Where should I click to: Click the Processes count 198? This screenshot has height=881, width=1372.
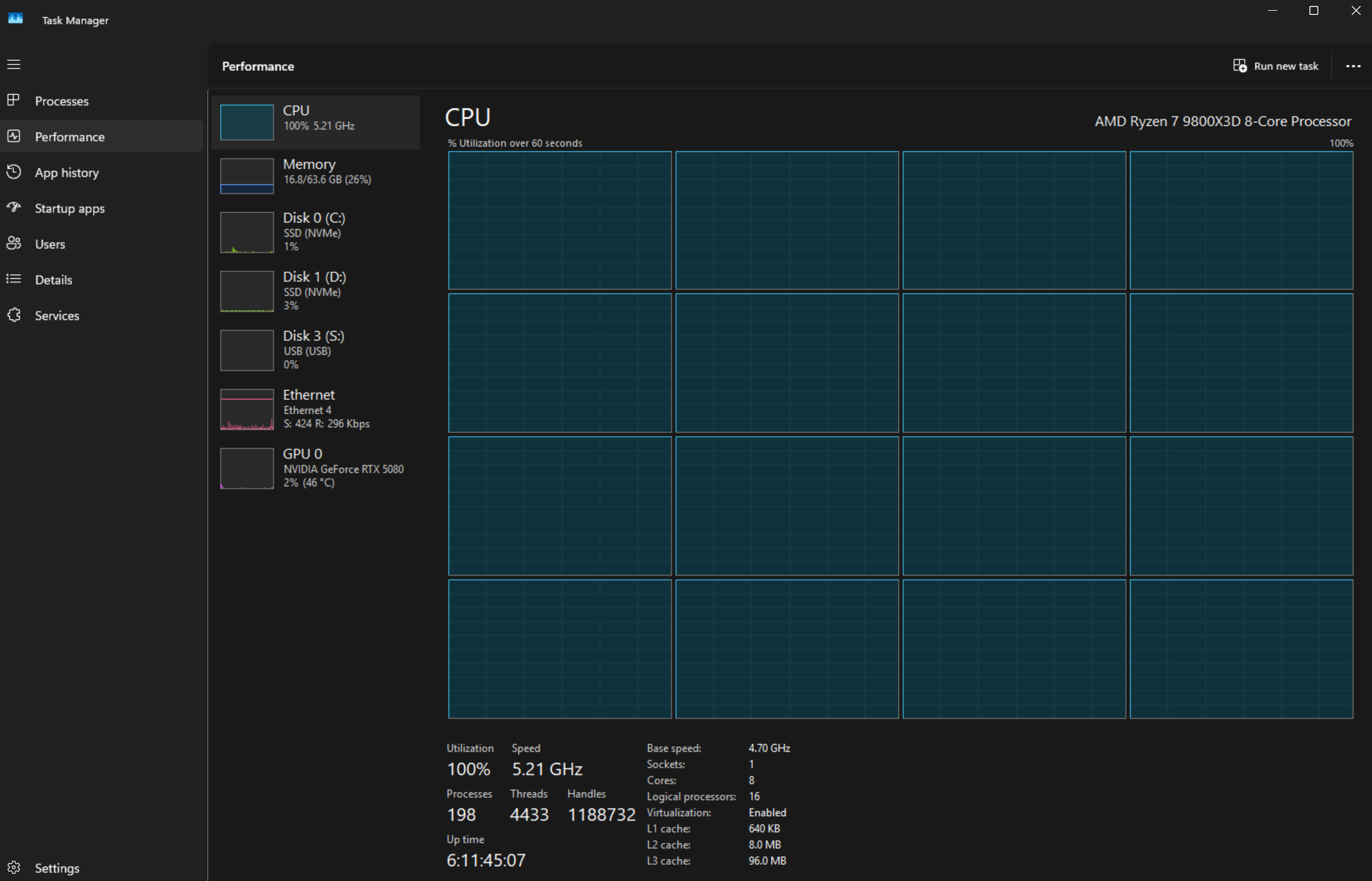tap(462, 814)
